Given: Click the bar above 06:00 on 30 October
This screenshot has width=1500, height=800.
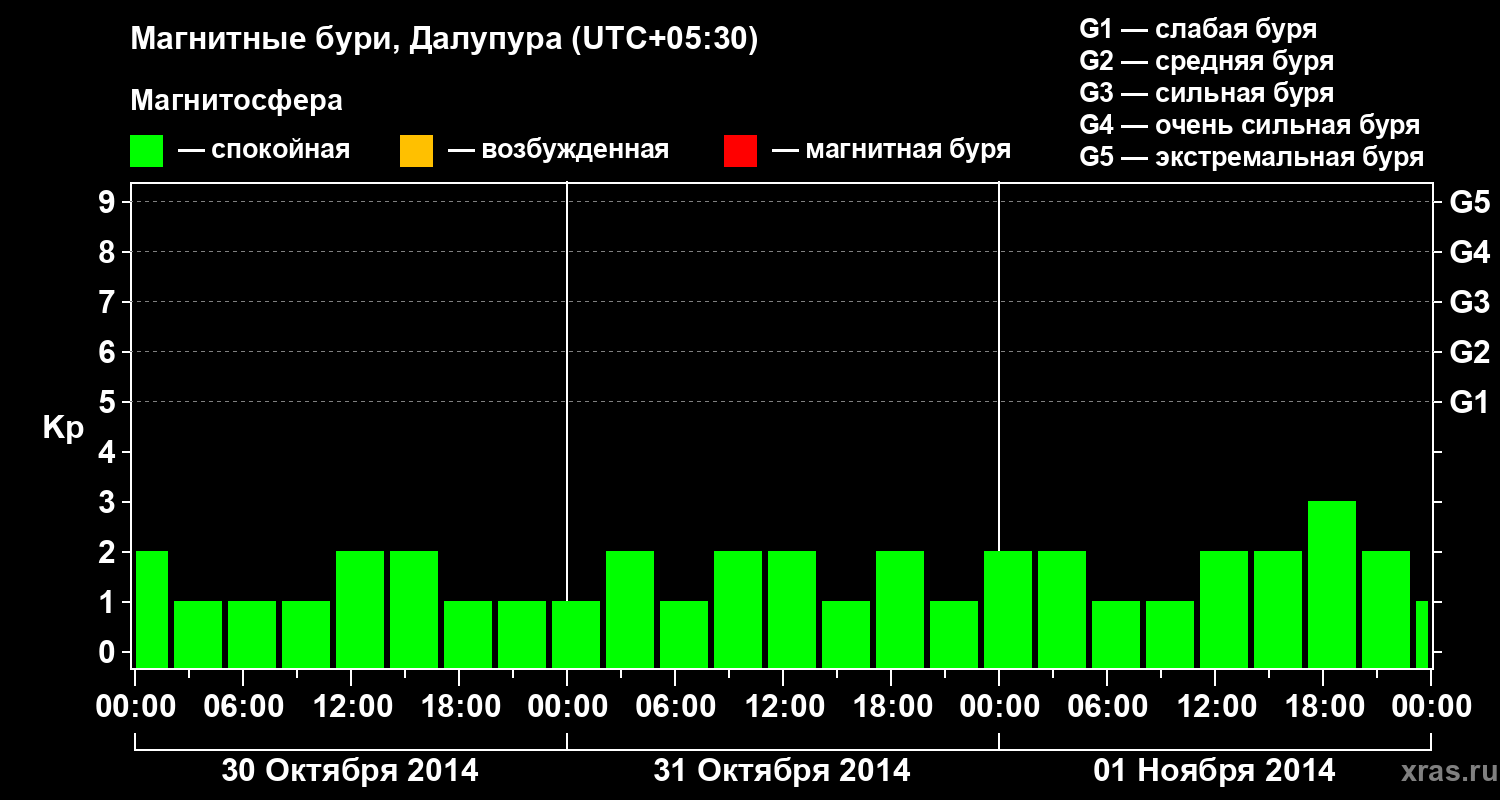Looking at the screenshot, I should coord(252,634).
